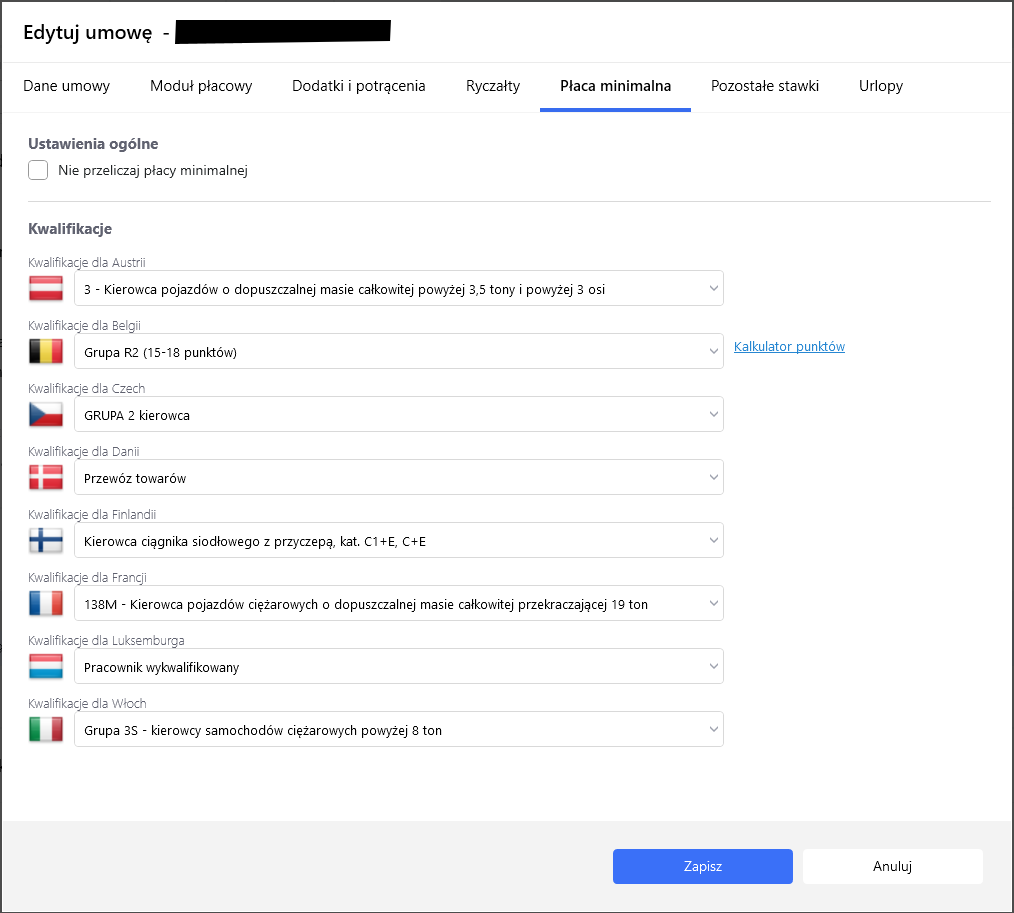Click the Belgium flag icon
Image resolution: width=1014 pixels, height=913 pixels.
click(46, 352)
